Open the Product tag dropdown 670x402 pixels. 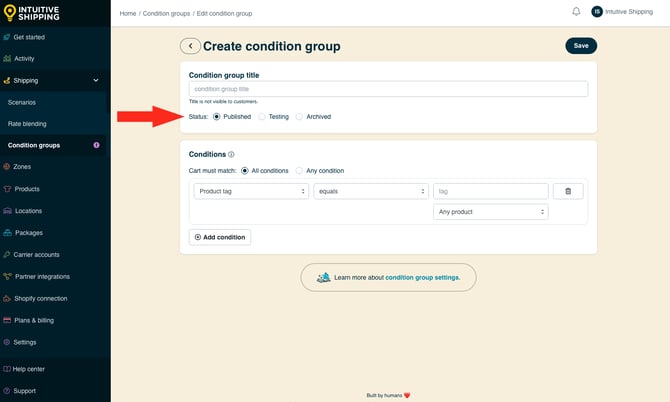click(251, 191)
